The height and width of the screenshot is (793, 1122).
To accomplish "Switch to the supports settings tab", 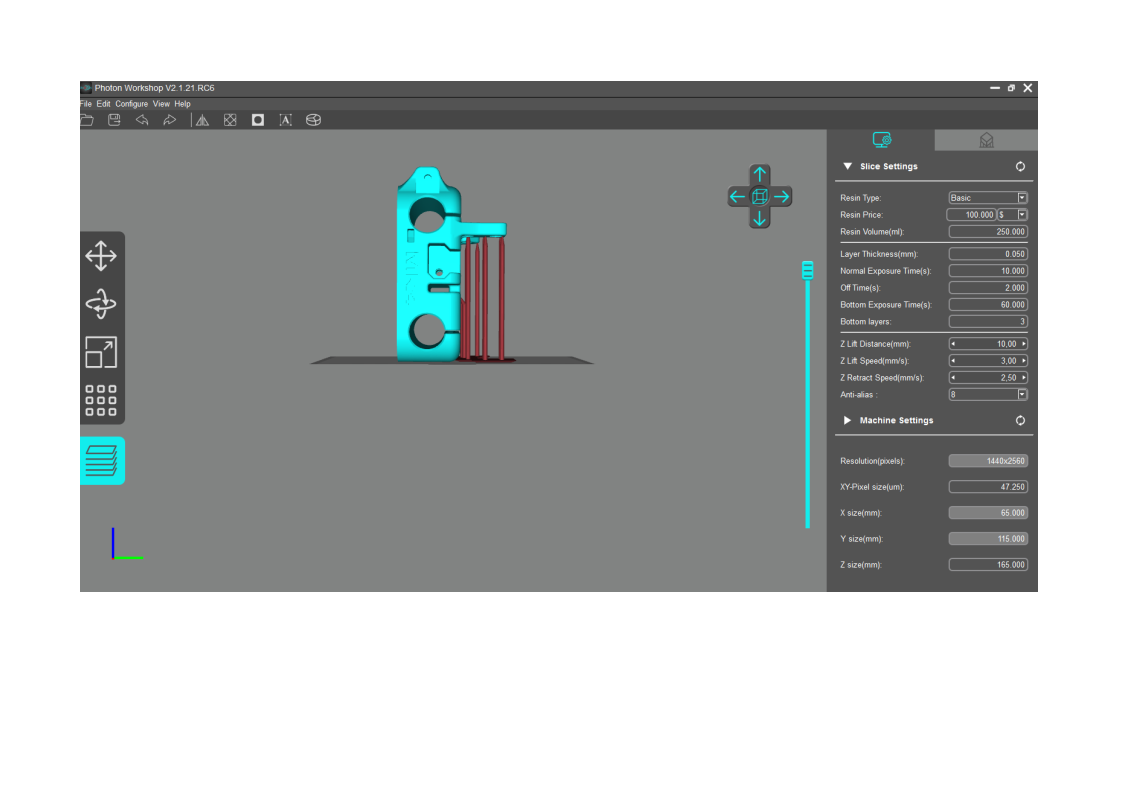I will coord(986,140).
